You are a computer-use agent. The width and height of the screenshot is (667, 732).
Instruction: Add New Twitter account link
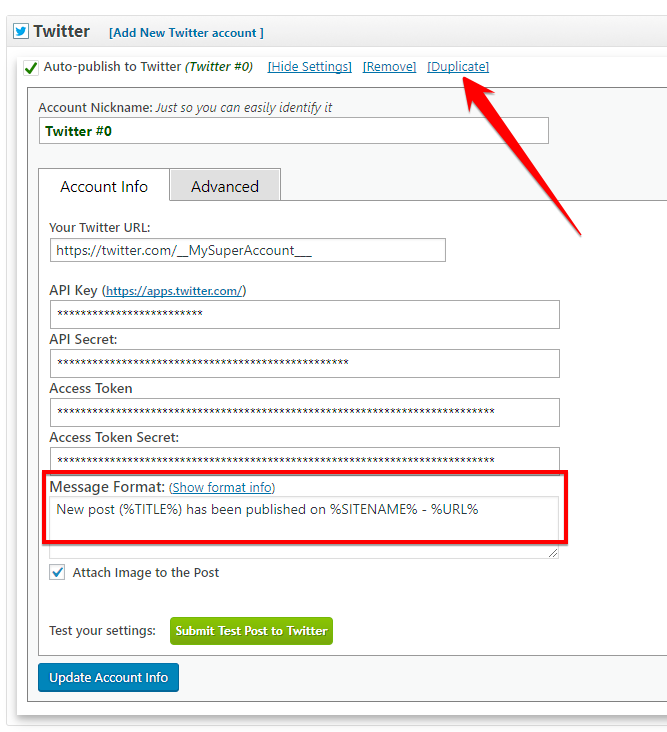pos(186,33)
